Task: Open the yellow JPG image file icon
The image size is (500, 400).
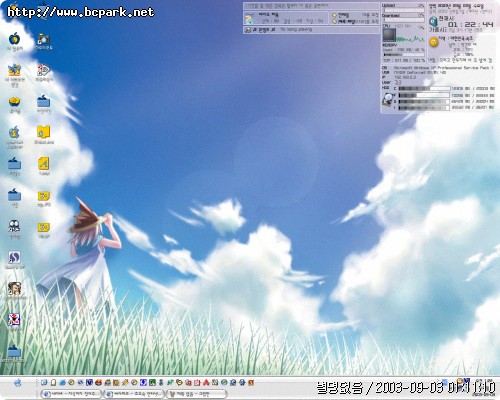Action: [44, 196]
